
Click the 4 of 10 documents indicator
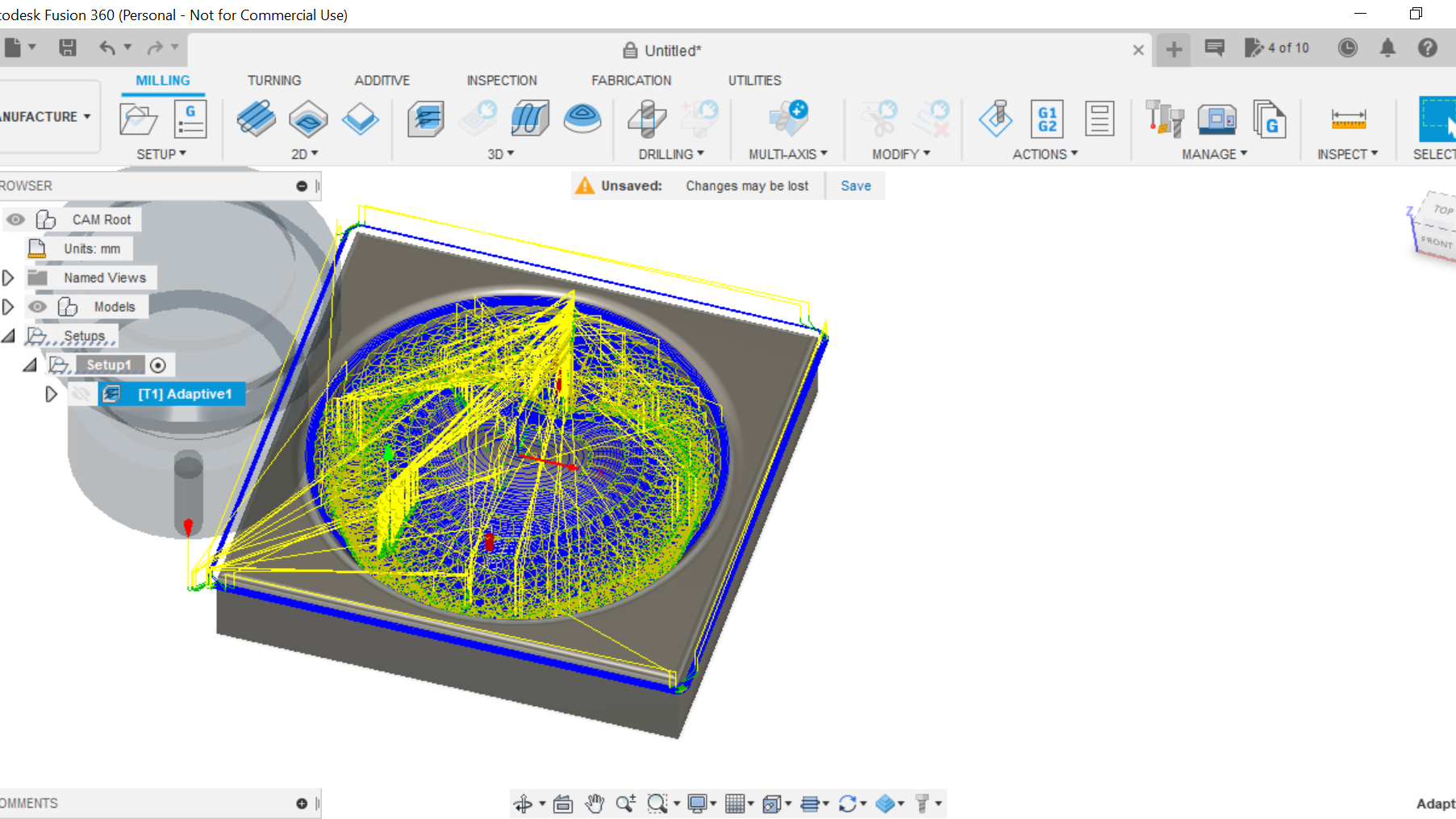1277,48
